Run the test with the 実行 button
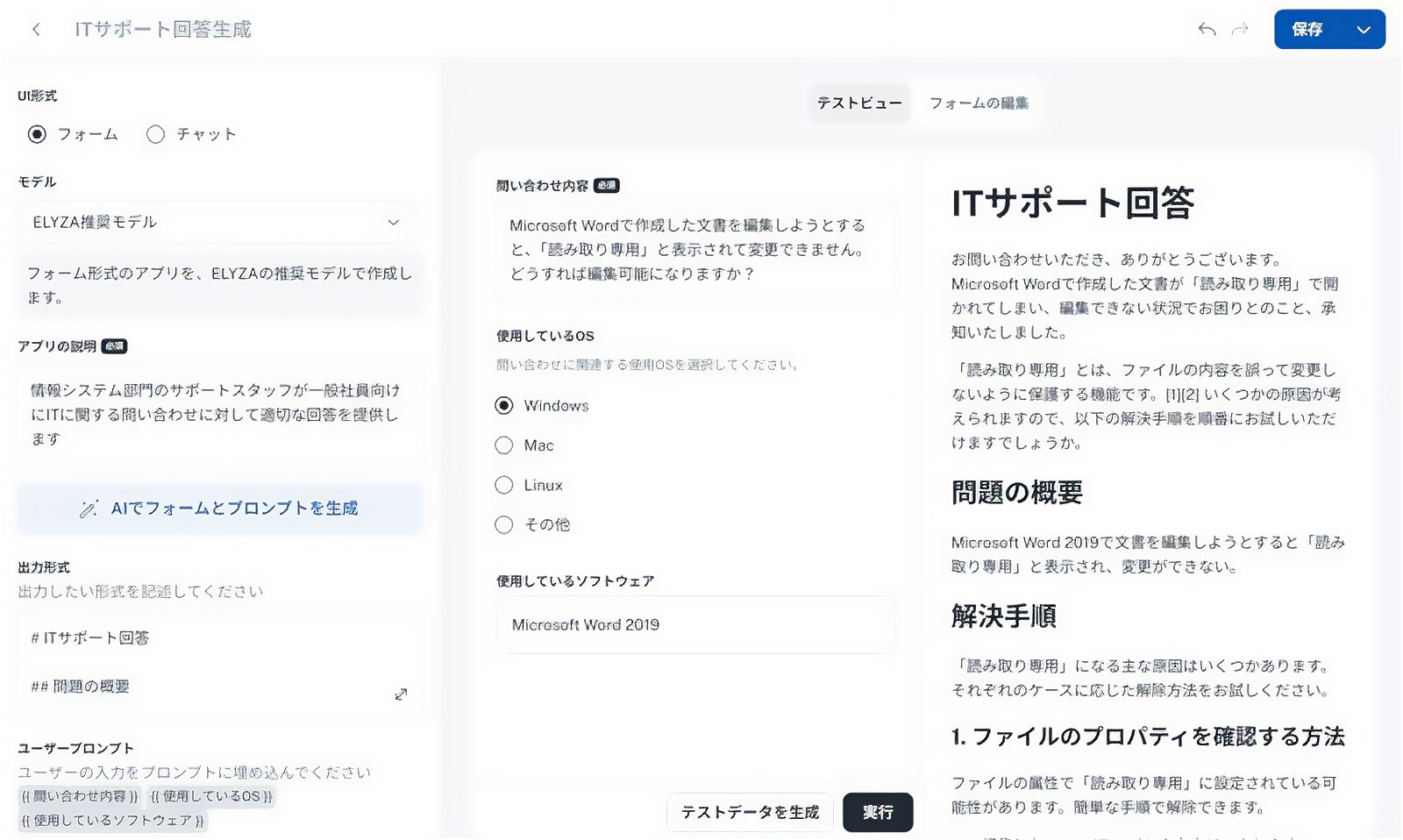The height and width of the screenshot is (840, 1403). (x=878, y=813)
